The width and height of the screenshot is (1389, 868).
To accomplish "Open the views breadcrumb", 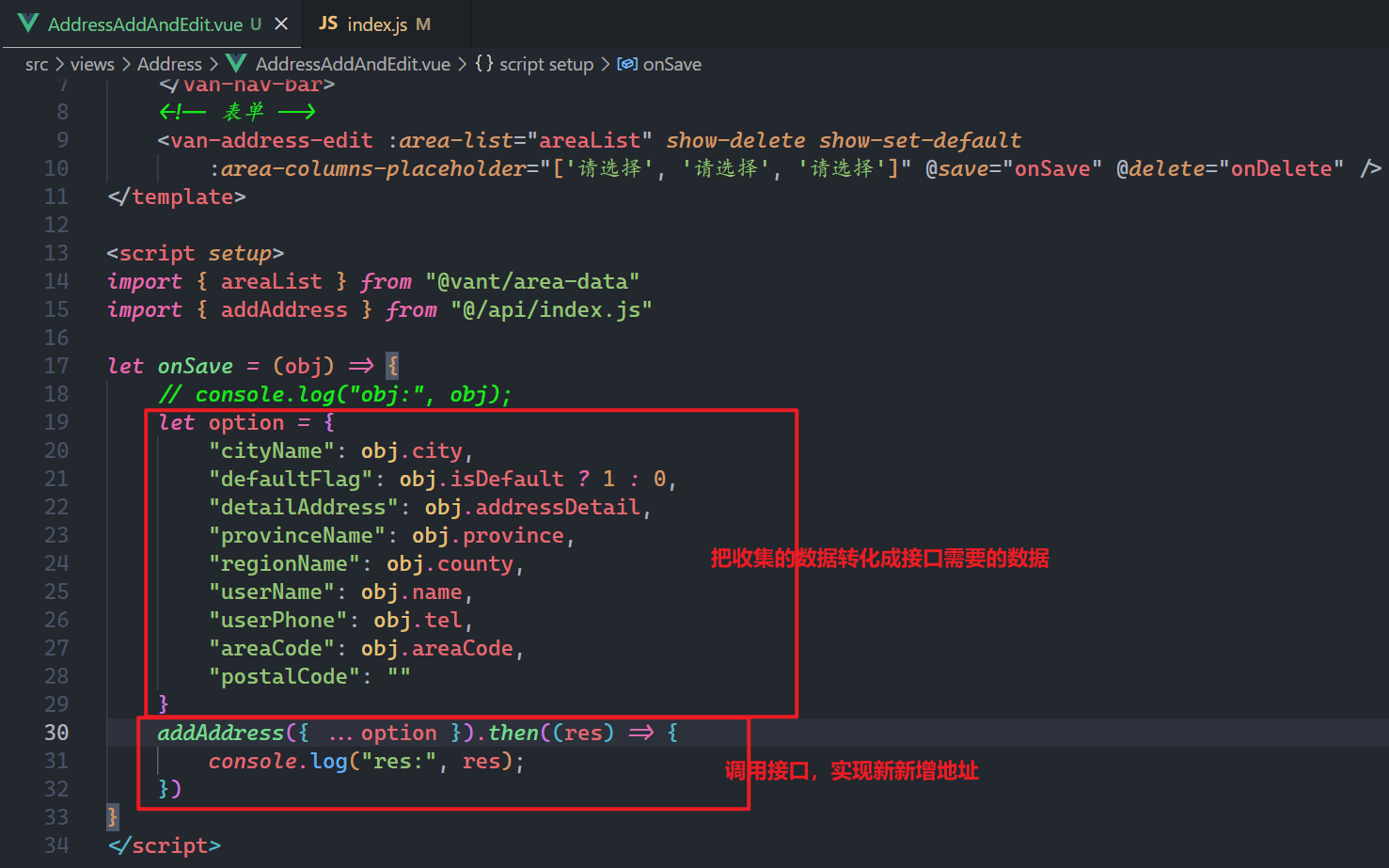I will (x=92, y=64).
